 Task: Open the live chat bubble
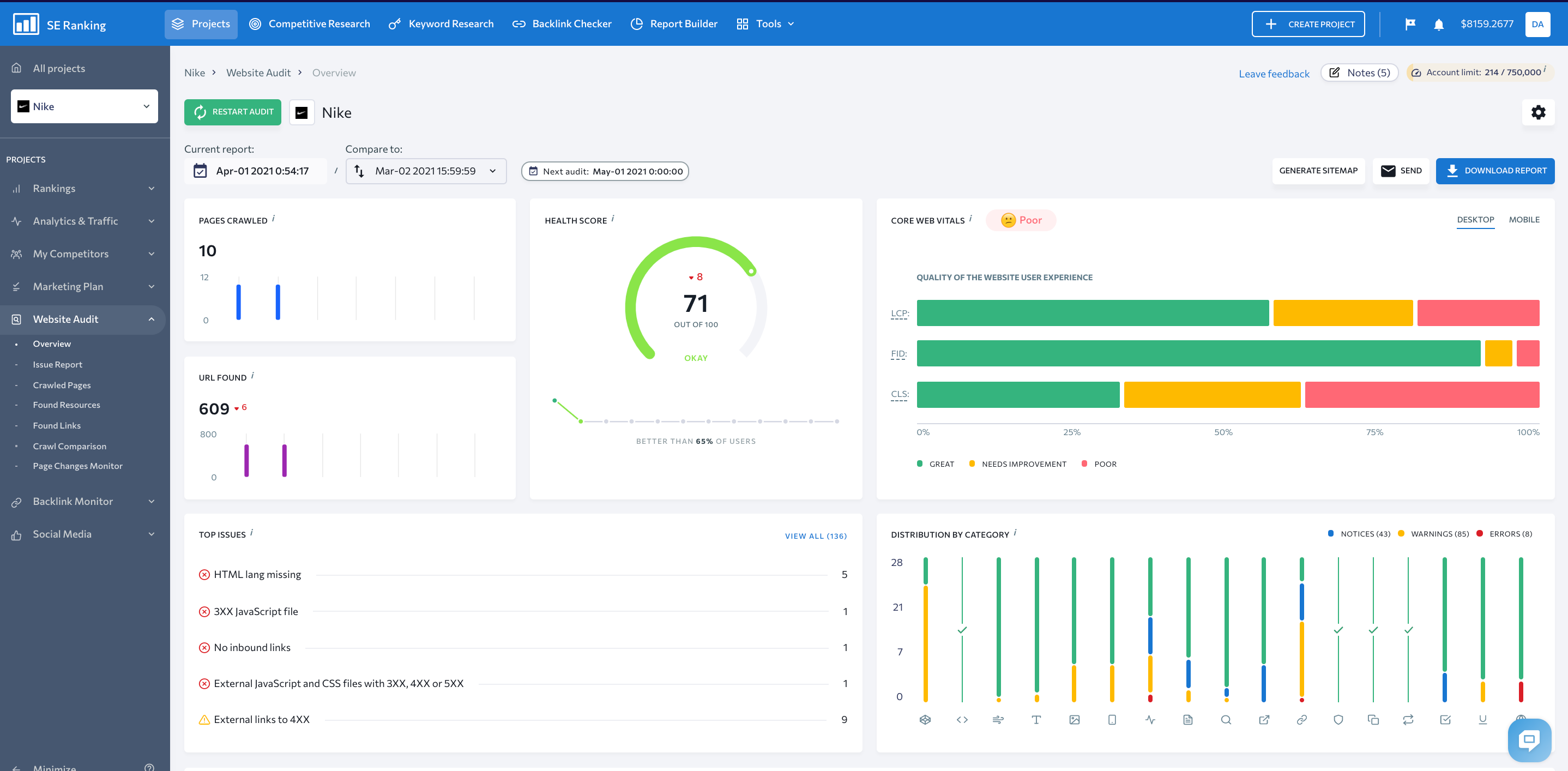point(1530,740)
